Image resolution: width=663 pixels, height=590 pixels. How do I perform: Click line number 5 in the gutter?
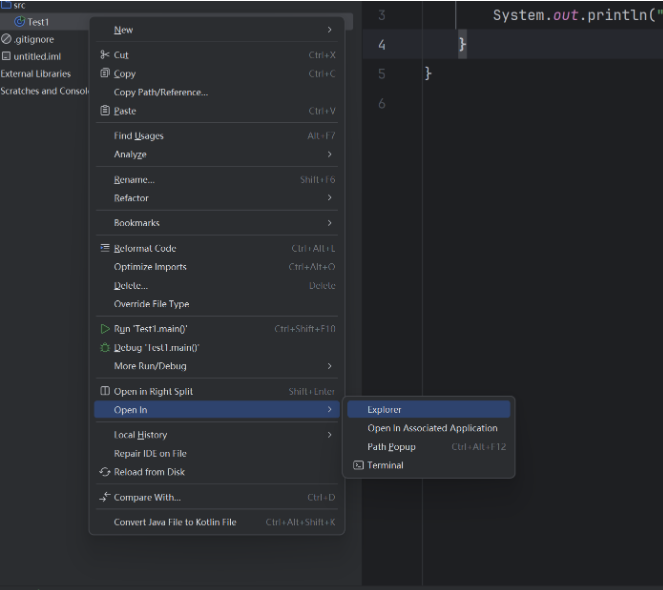(382, 74)
